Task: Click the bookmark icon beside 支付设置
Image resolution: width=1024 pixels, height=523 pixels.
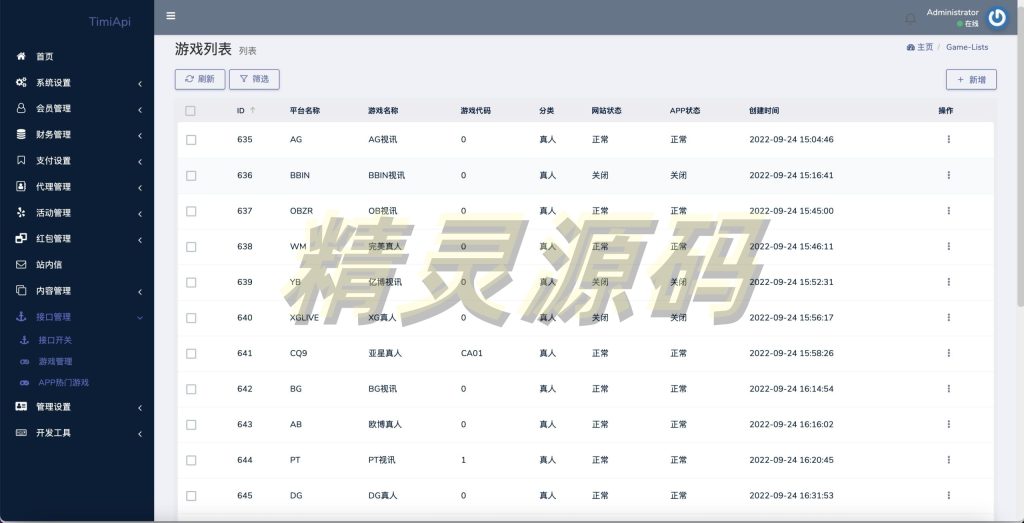Action: pyautogui.click(x=21, y=161)
